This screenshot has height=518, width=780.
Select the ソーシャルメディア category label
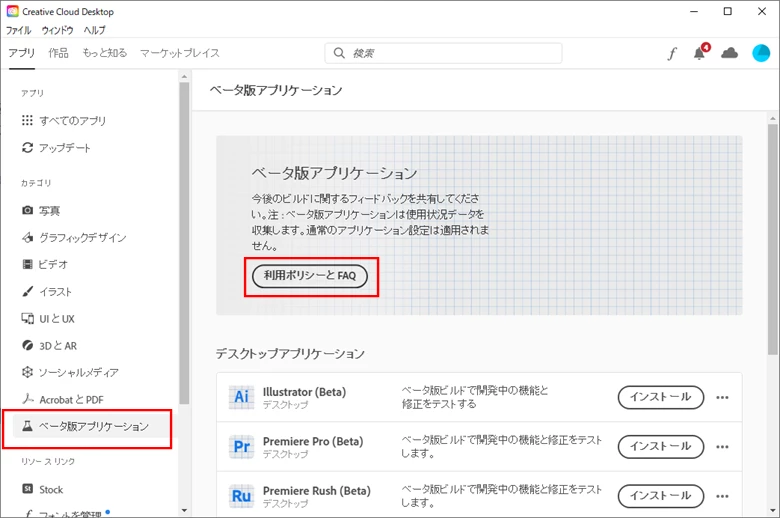[x=79, y=373]
